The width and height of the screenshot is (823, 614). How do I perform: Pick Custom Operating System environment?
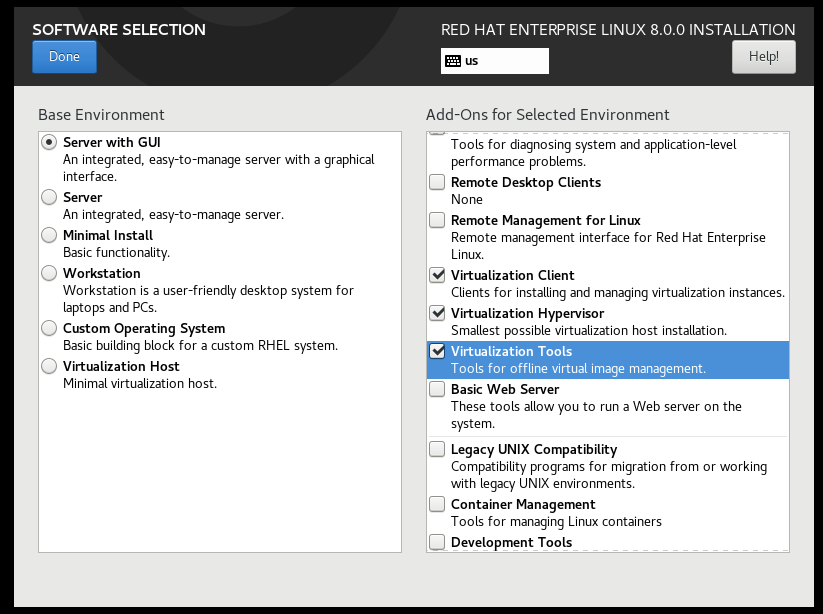(x=48, y=327)
